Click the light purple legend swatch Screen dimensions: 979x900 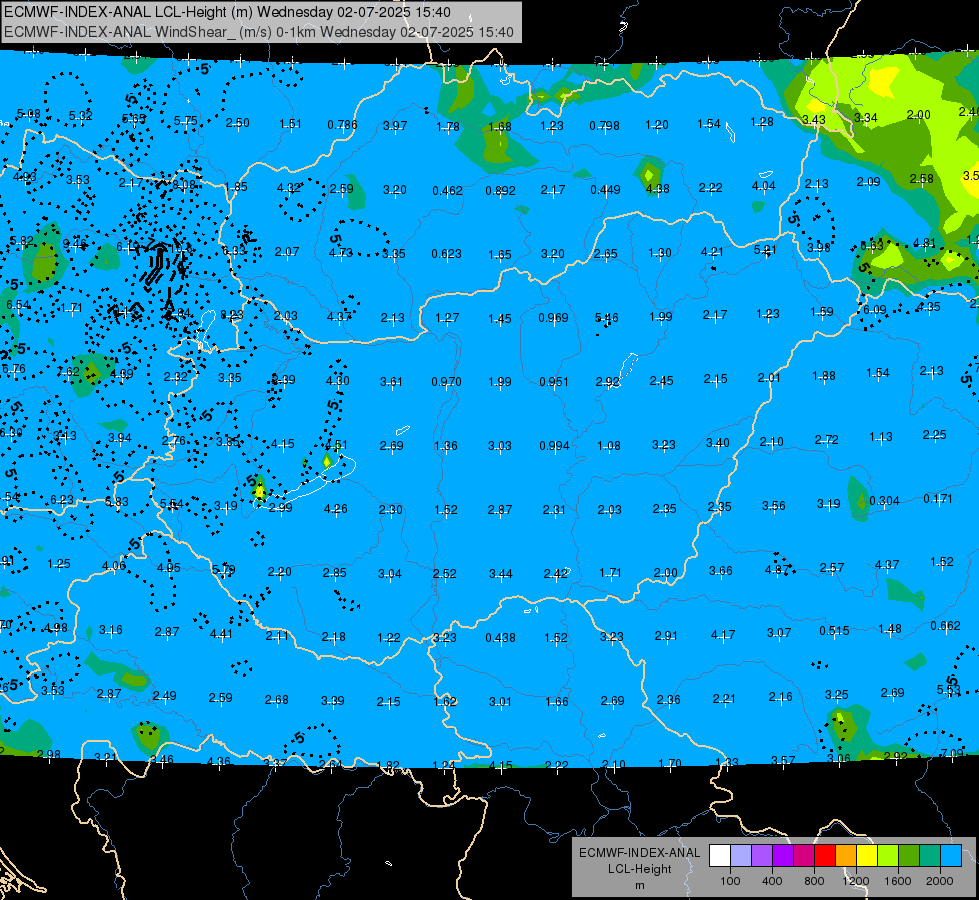pos(762,855)
